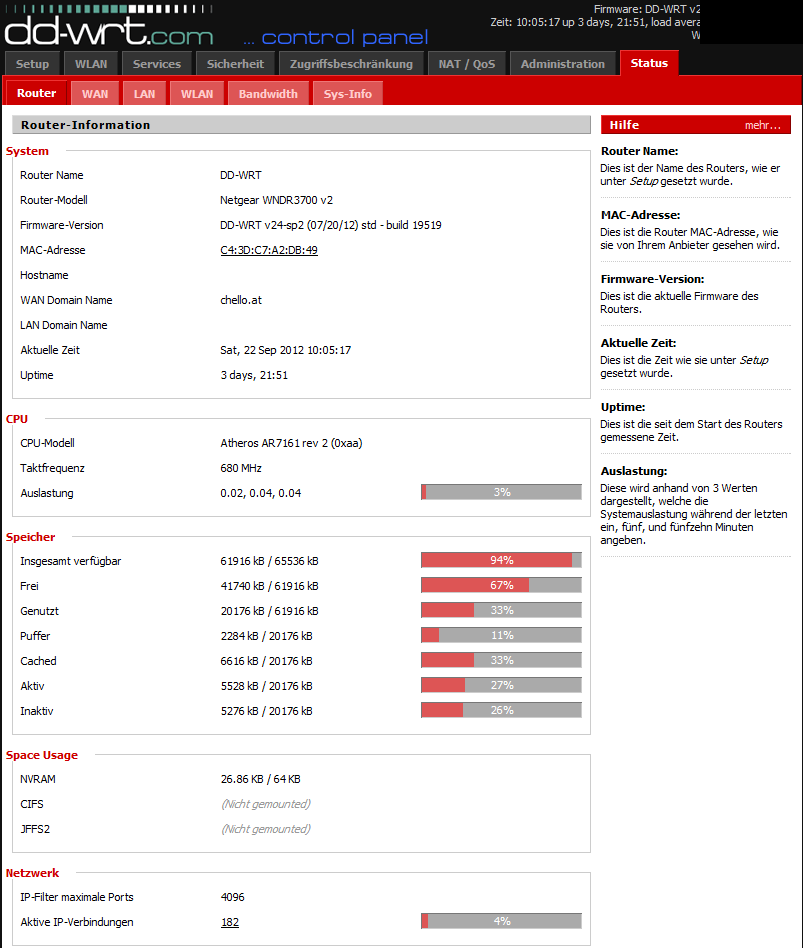The image size is (803, 948).
Task: Click the CPU load 3% progress bar
Action: pos(501,492)
